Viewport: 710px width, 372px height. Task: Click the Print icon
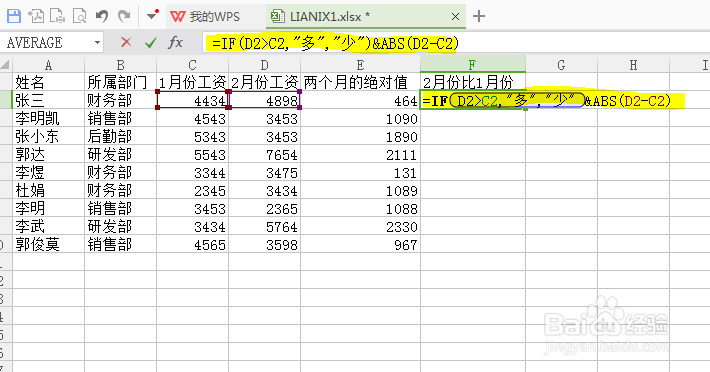click(x=58, y=16)
